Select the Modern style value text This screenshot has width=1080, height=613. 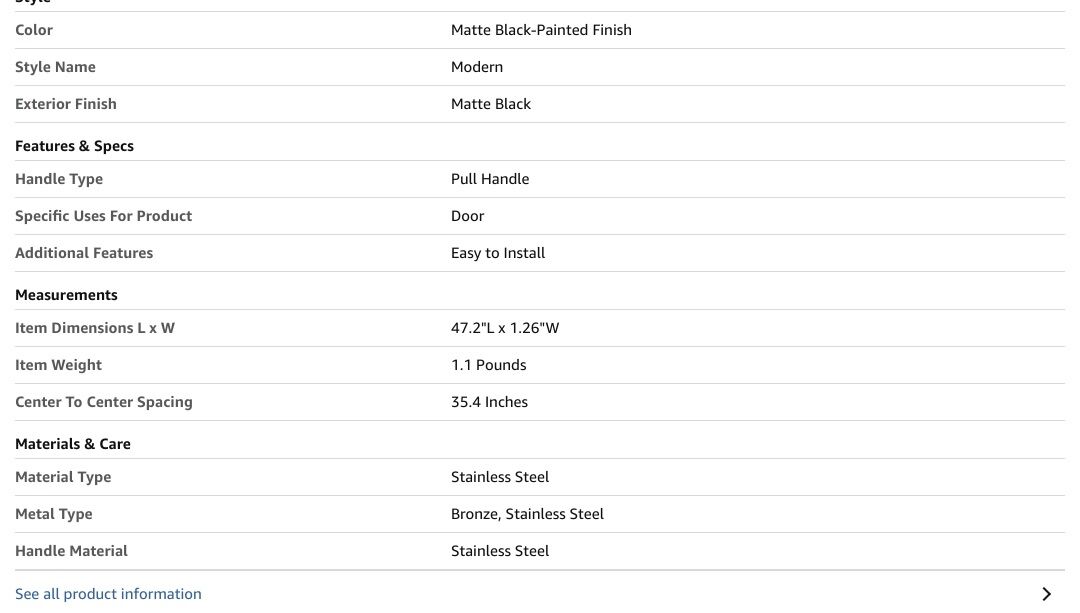pos(477,67)
